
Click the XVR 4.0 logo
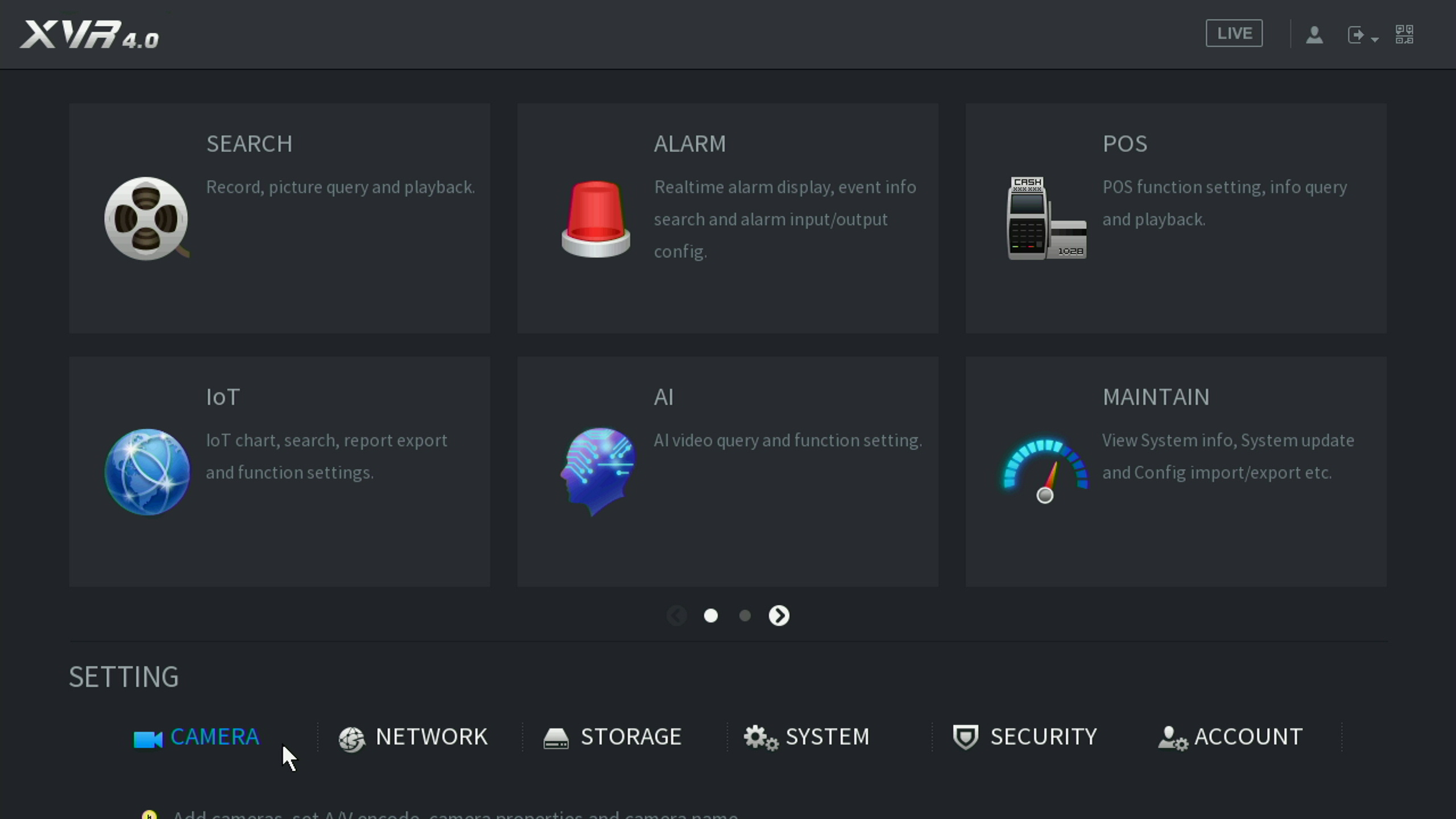point(90,35)
